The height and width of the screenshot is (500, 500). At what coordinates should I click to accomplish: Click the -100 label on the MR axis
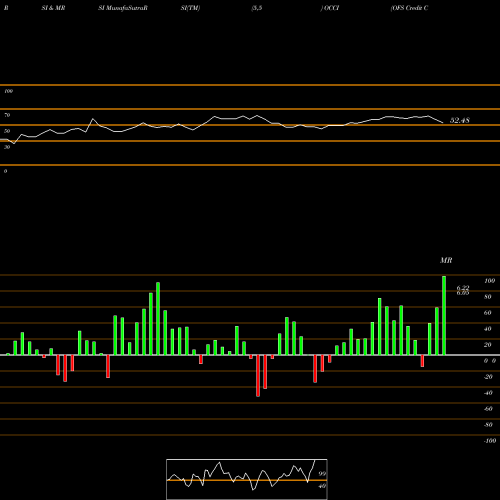(490, 441)
